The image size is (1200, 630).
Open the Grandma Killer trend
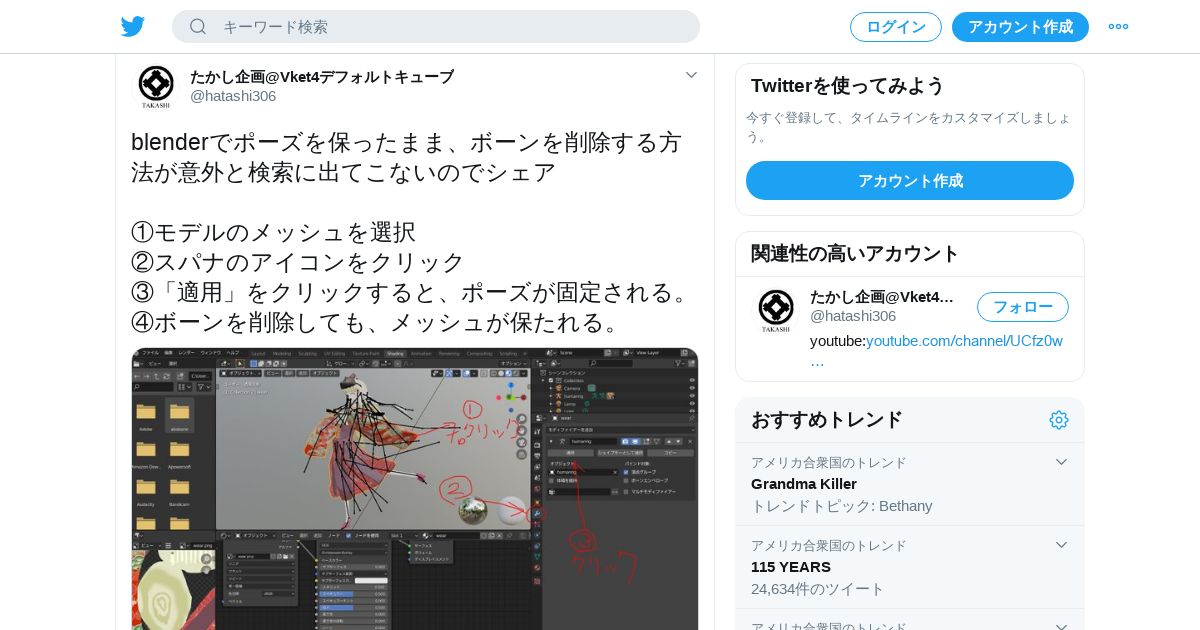804,484
